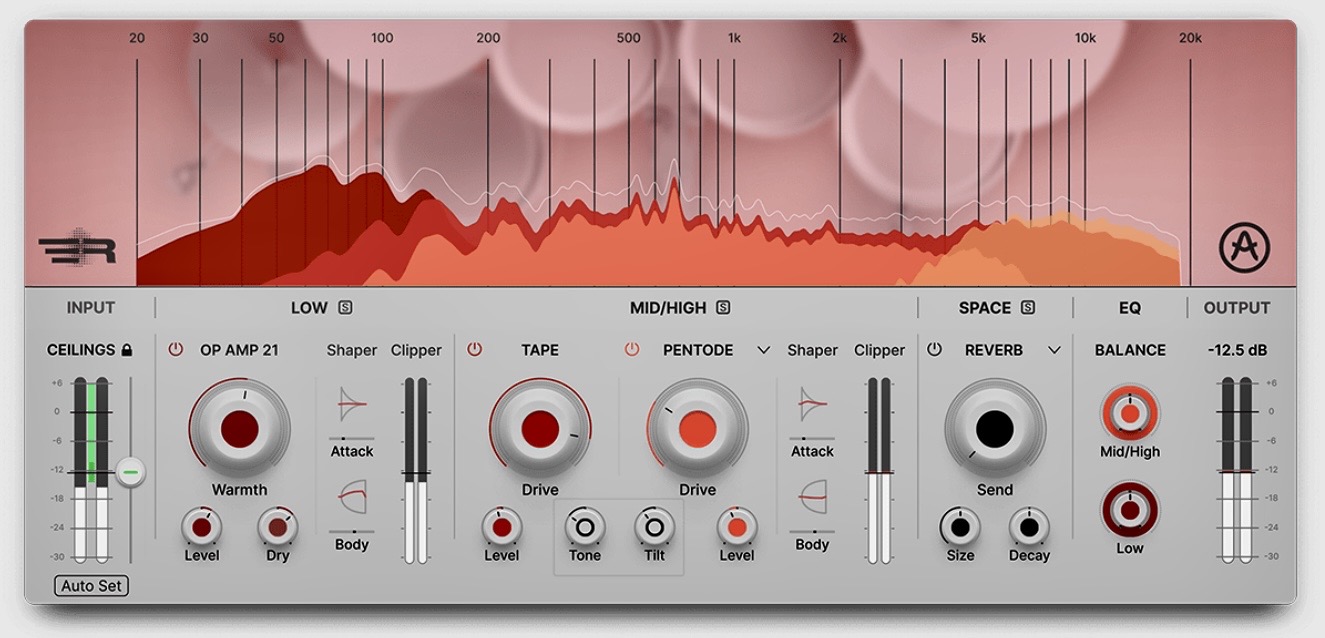Solo the LOW band
This screenshot has width=1325, height=638.
click(346, 307)
